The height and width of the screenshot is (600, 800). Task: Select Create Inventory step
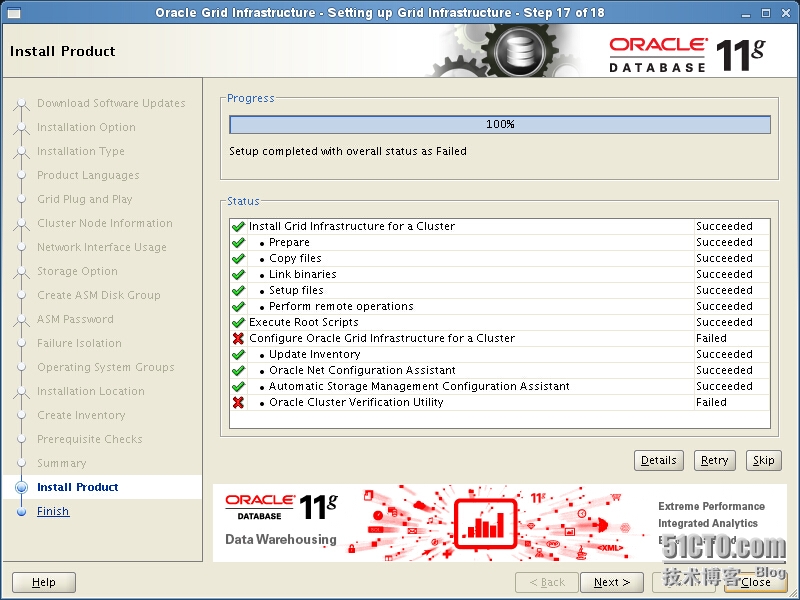81,415
